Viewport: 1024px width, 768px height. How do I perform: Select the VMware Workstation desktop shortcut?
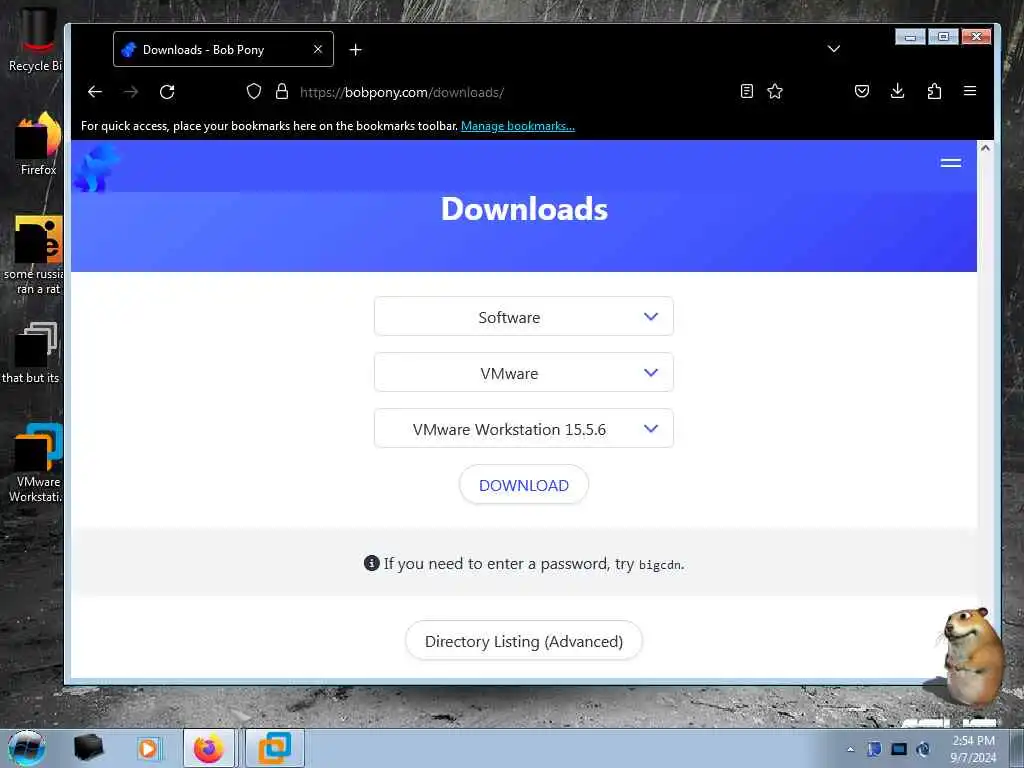tap(37, 464)
